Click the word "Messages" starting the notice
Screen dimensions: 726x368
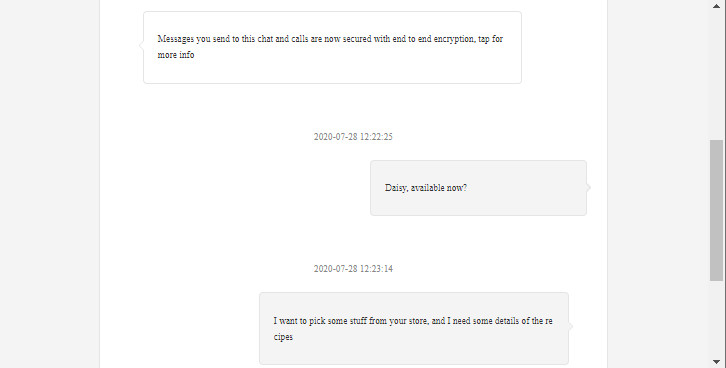175,39
